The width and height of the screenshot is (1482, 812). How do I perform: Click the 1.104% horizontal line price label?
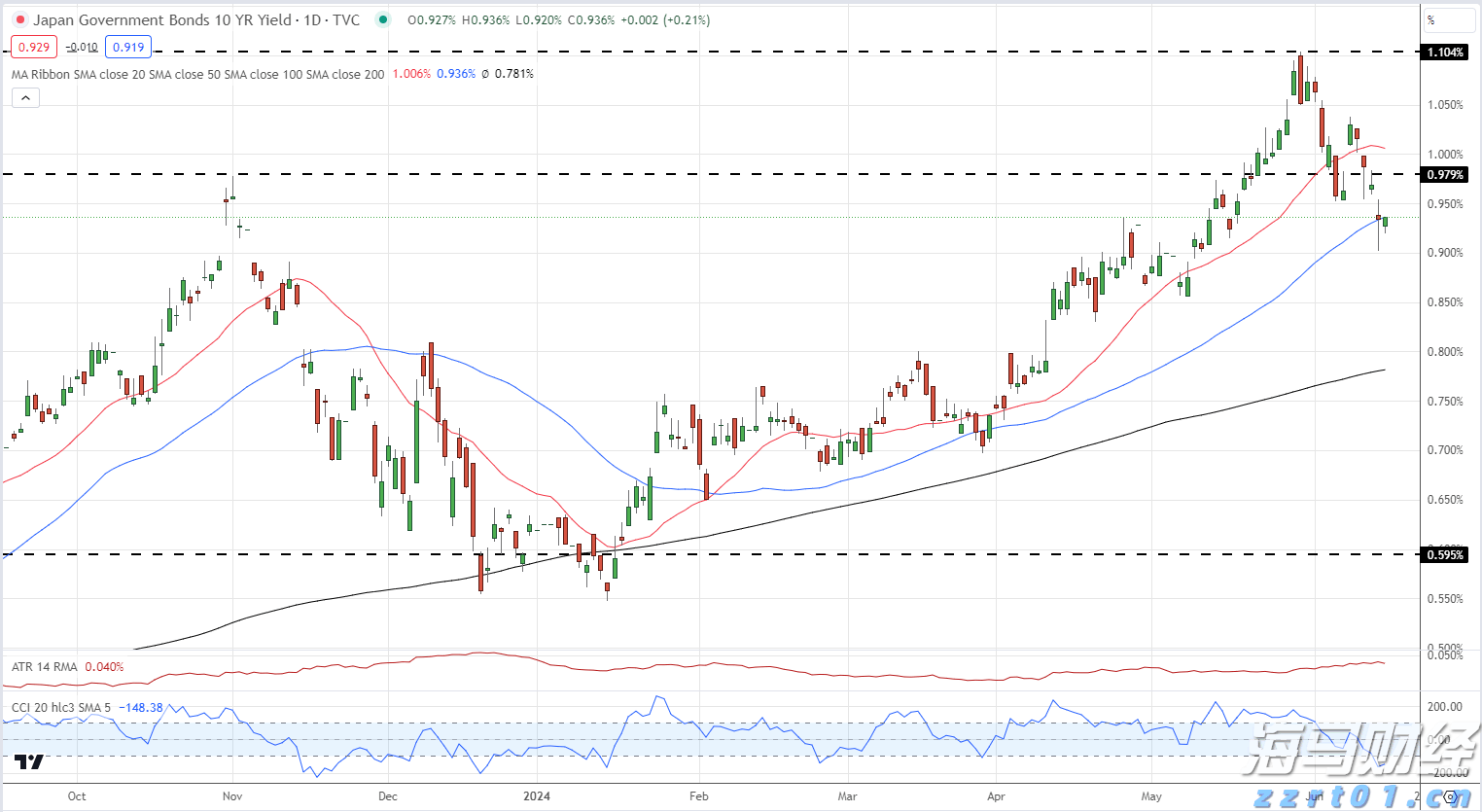1445,53
